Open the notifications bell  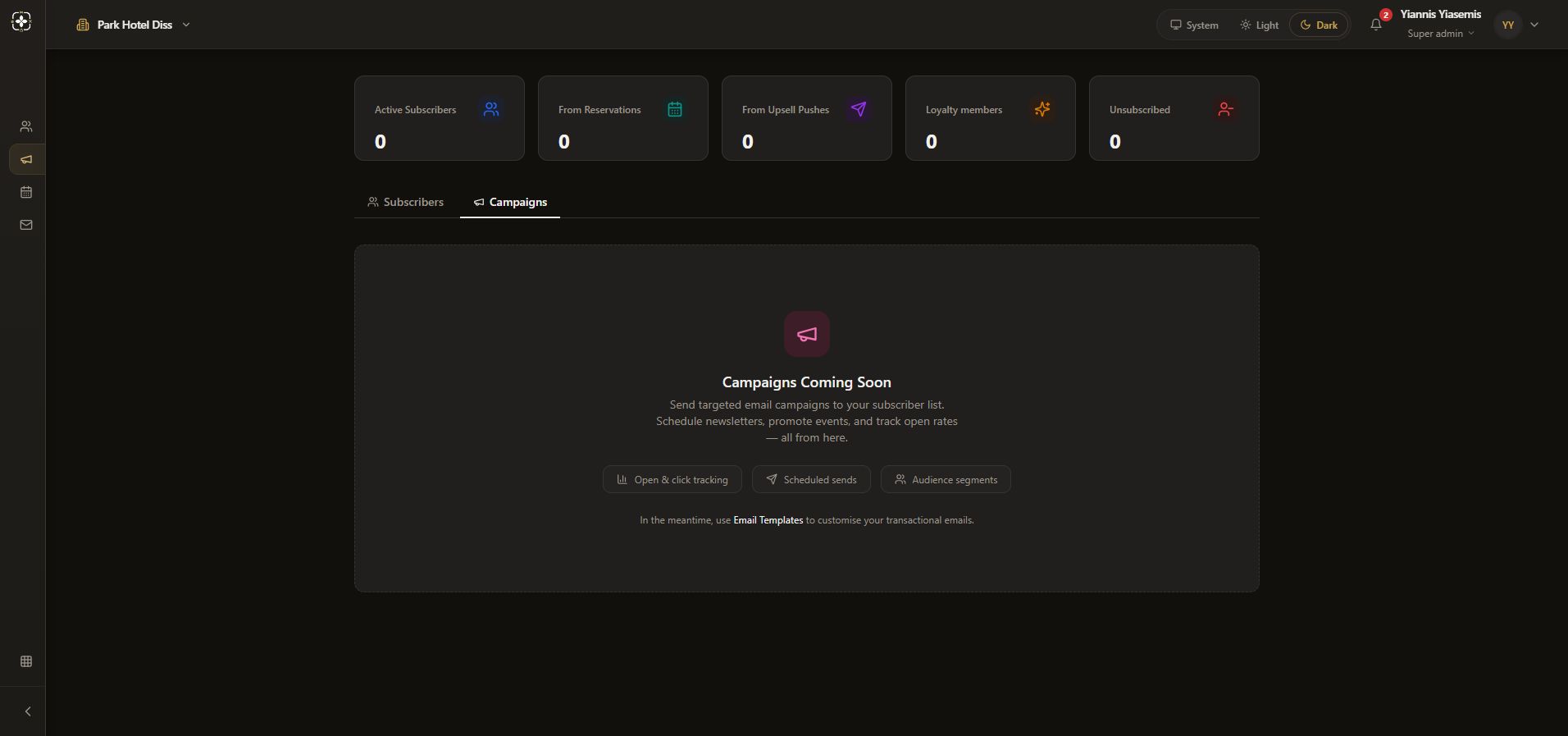tap(1376, 25)
